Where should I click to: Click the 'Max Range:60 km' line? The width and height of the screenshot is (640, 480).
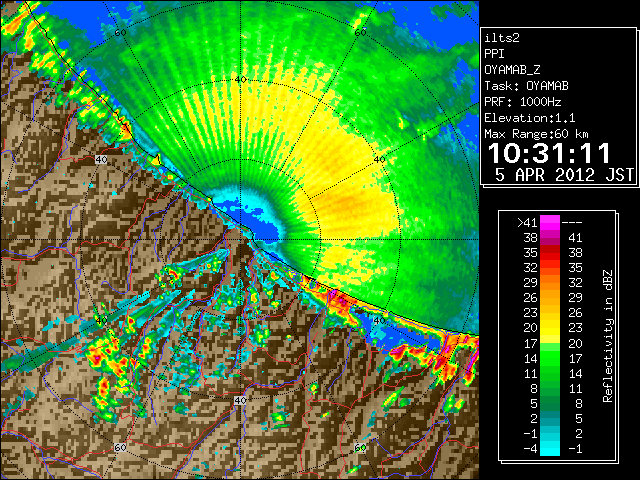pos(536,134)
